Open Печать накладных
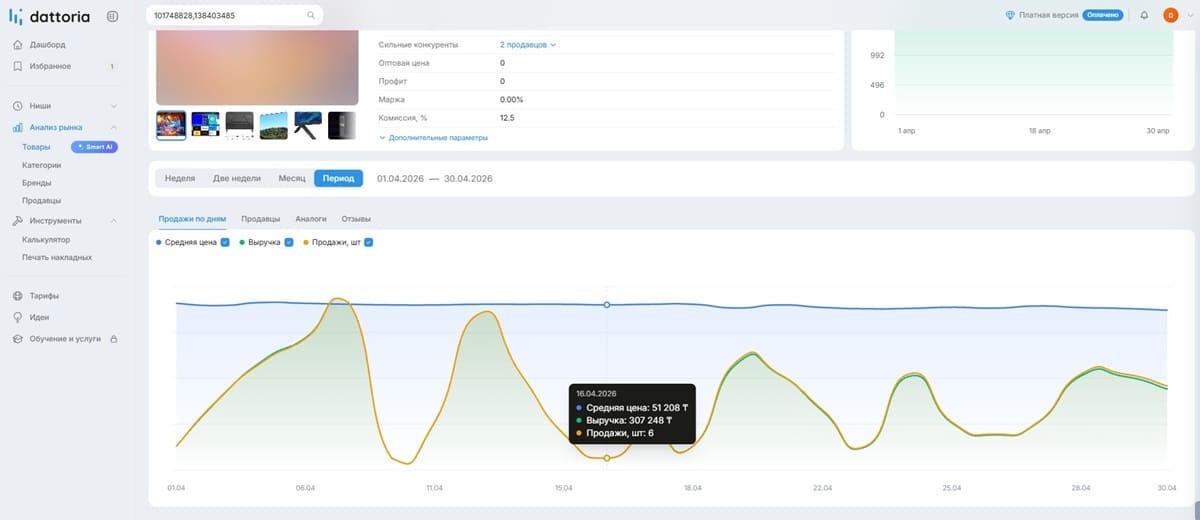 coord(57,257)
